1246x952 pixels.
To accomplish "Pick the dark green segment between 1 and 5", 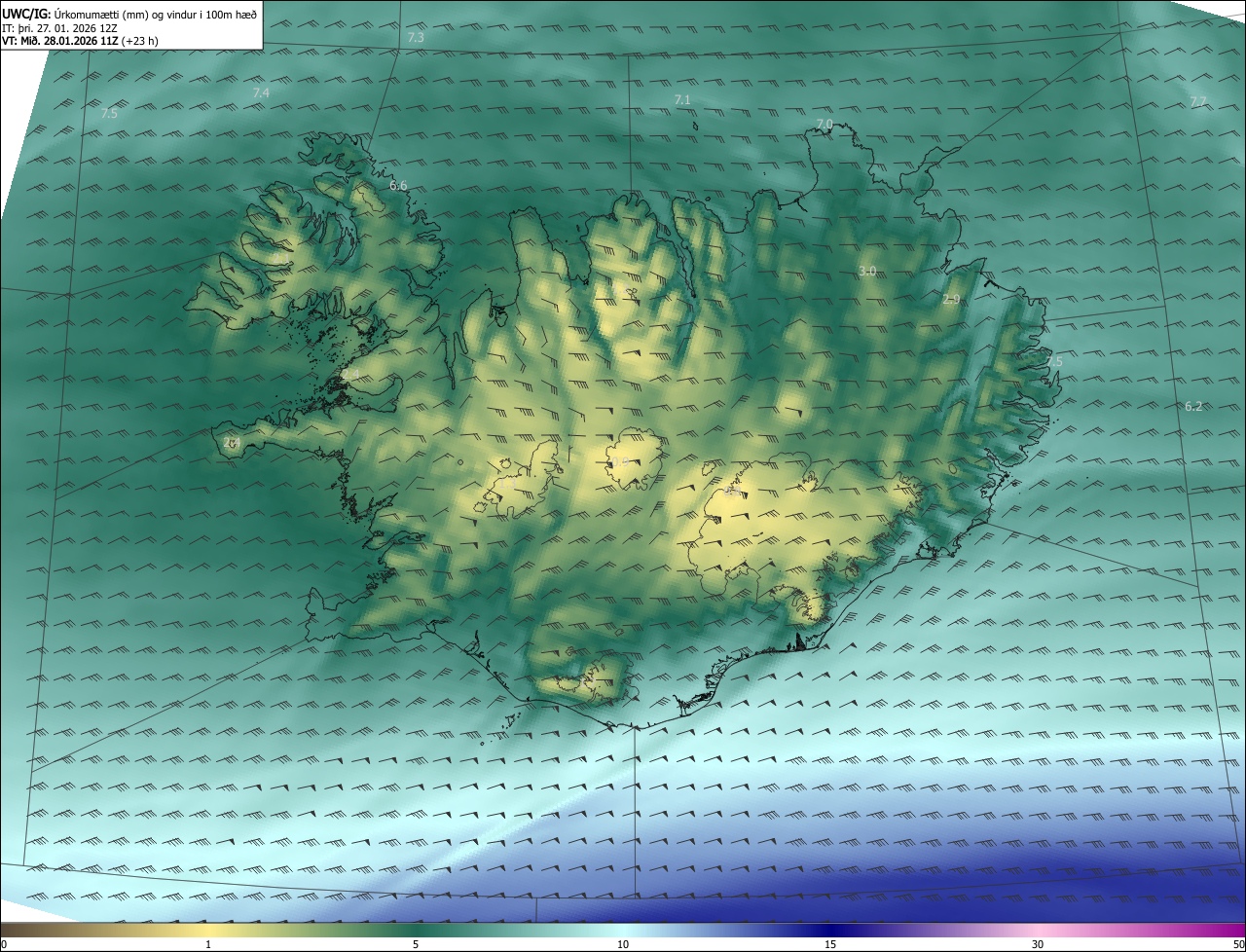I will pyautogui.click(x=311, y=930).
